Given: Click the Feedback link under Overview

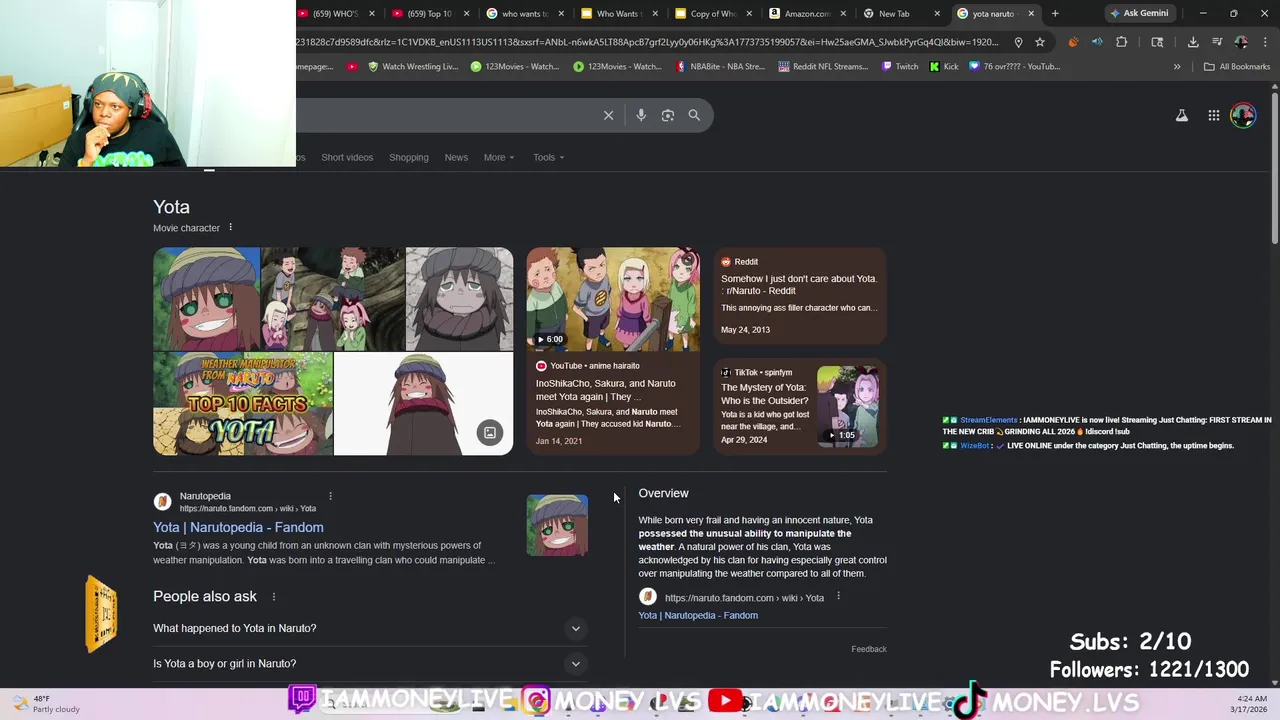Looking at the screenshot, I should (x=869, y=649).
